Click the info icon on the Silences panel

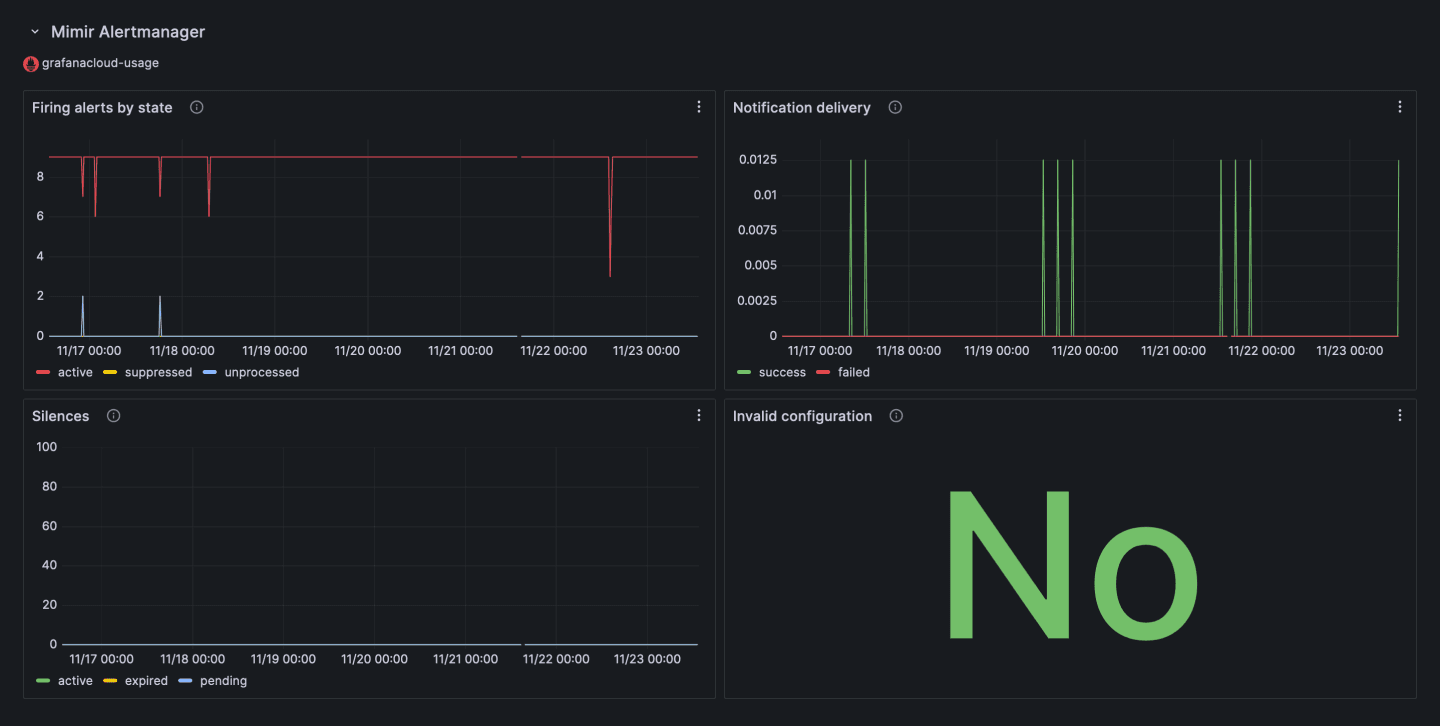tap(113, 415)
